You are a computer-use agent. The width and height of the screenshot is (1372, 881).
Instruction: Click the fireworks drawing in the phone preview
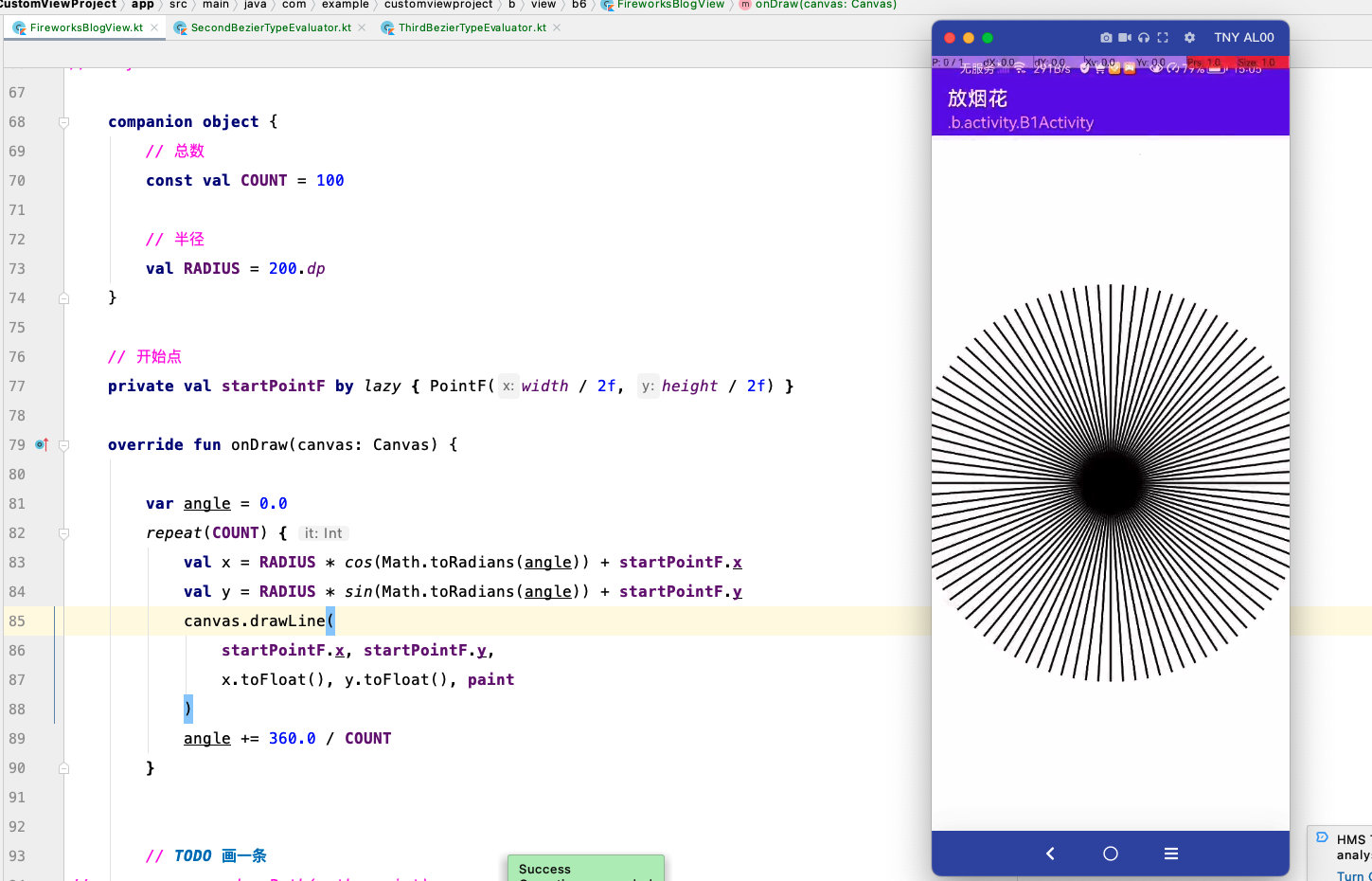click(x=1111, y=482)
